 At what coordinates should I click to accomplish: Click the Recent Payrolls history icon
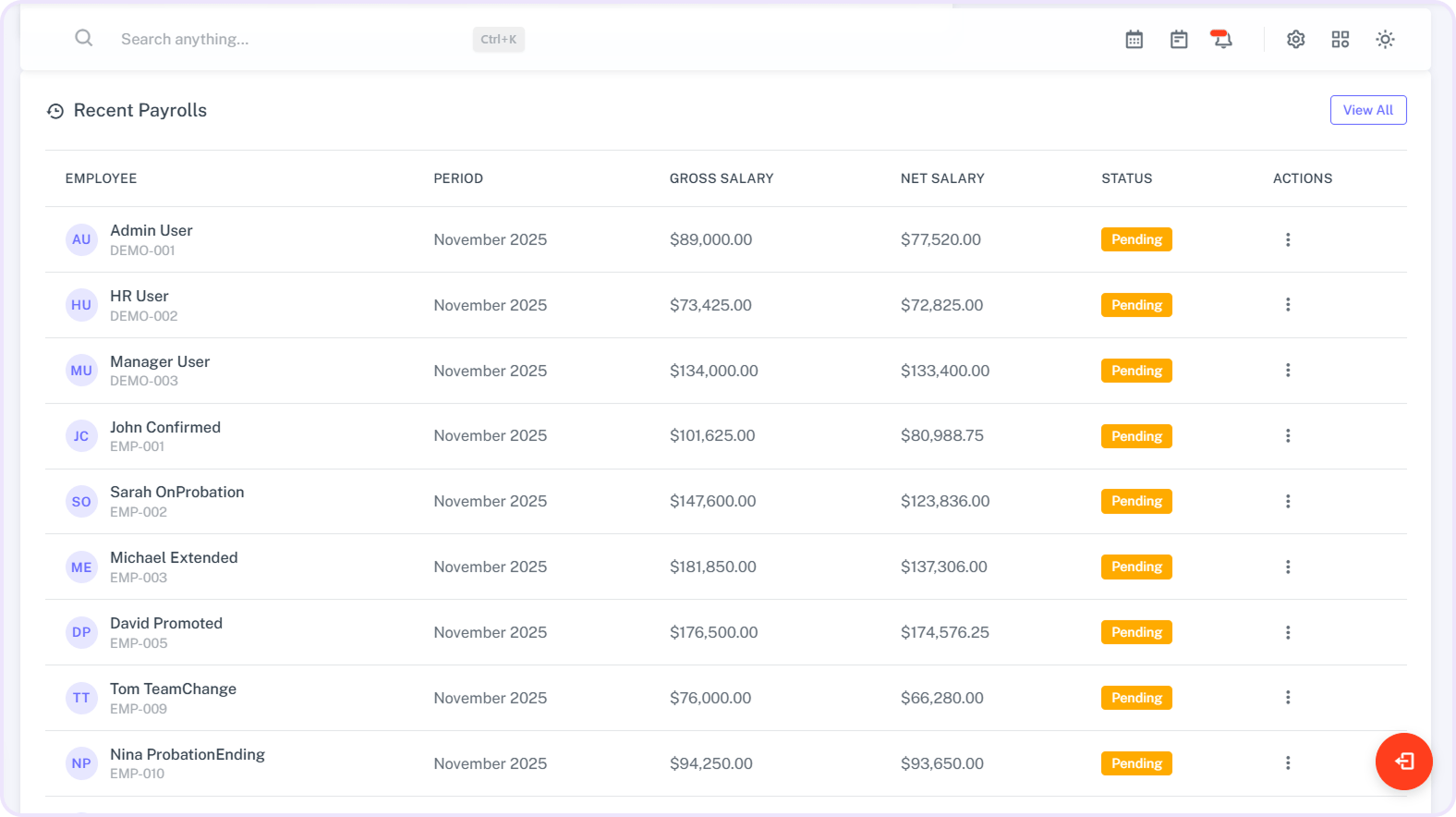point(55,111)
